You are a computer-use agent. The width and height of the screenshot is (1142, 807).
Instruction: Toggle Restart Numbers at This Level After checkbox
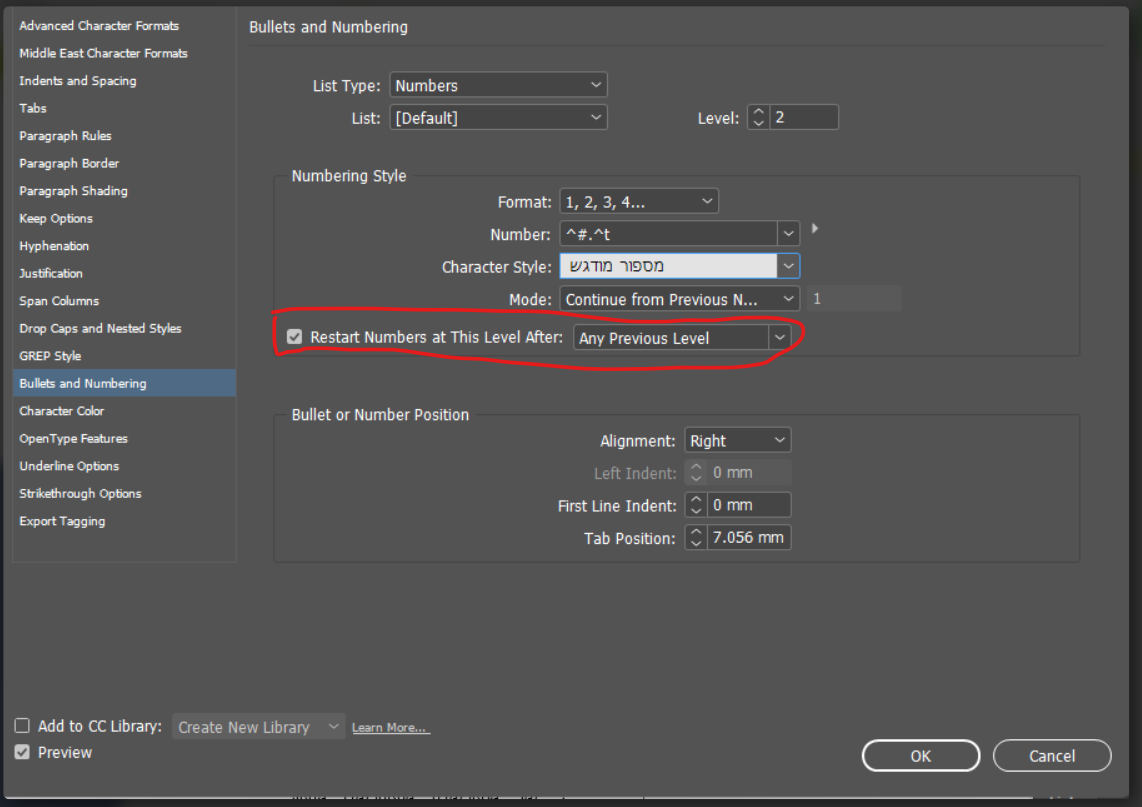[294, 336]
